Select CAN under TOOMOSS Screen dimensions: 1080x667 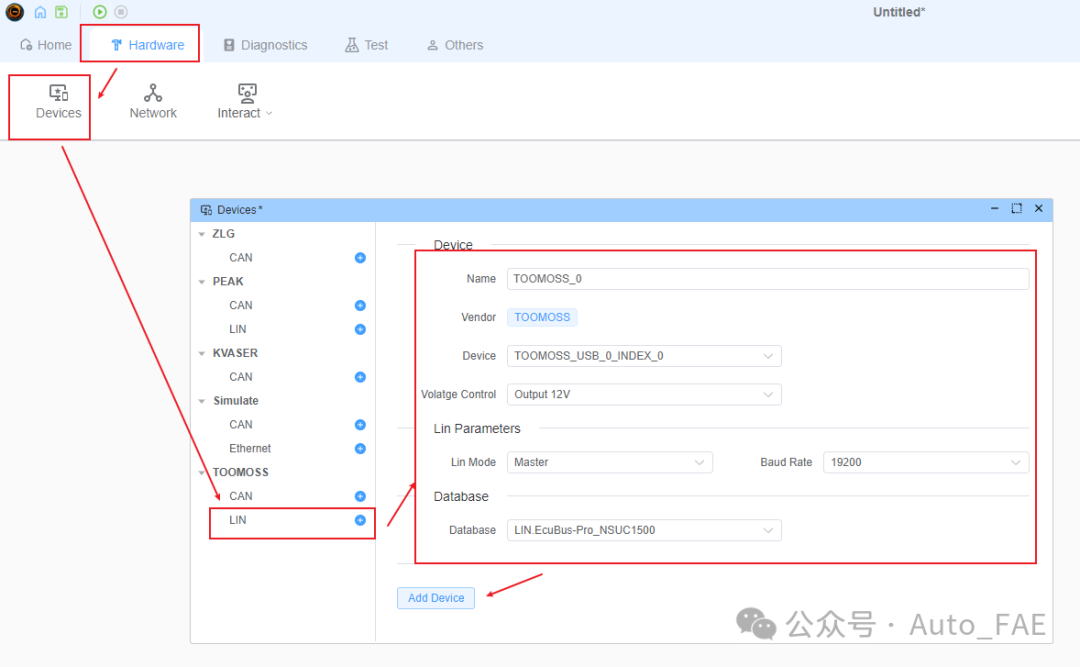240,496
